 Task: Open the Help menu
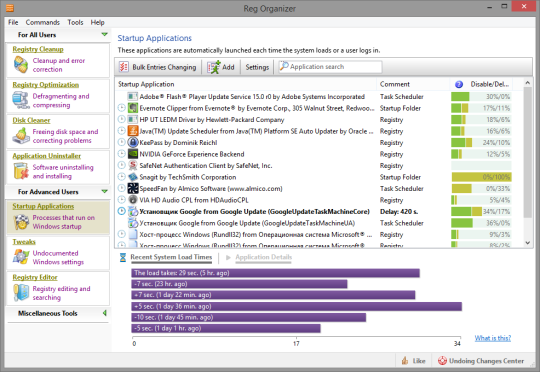point(97,22)
